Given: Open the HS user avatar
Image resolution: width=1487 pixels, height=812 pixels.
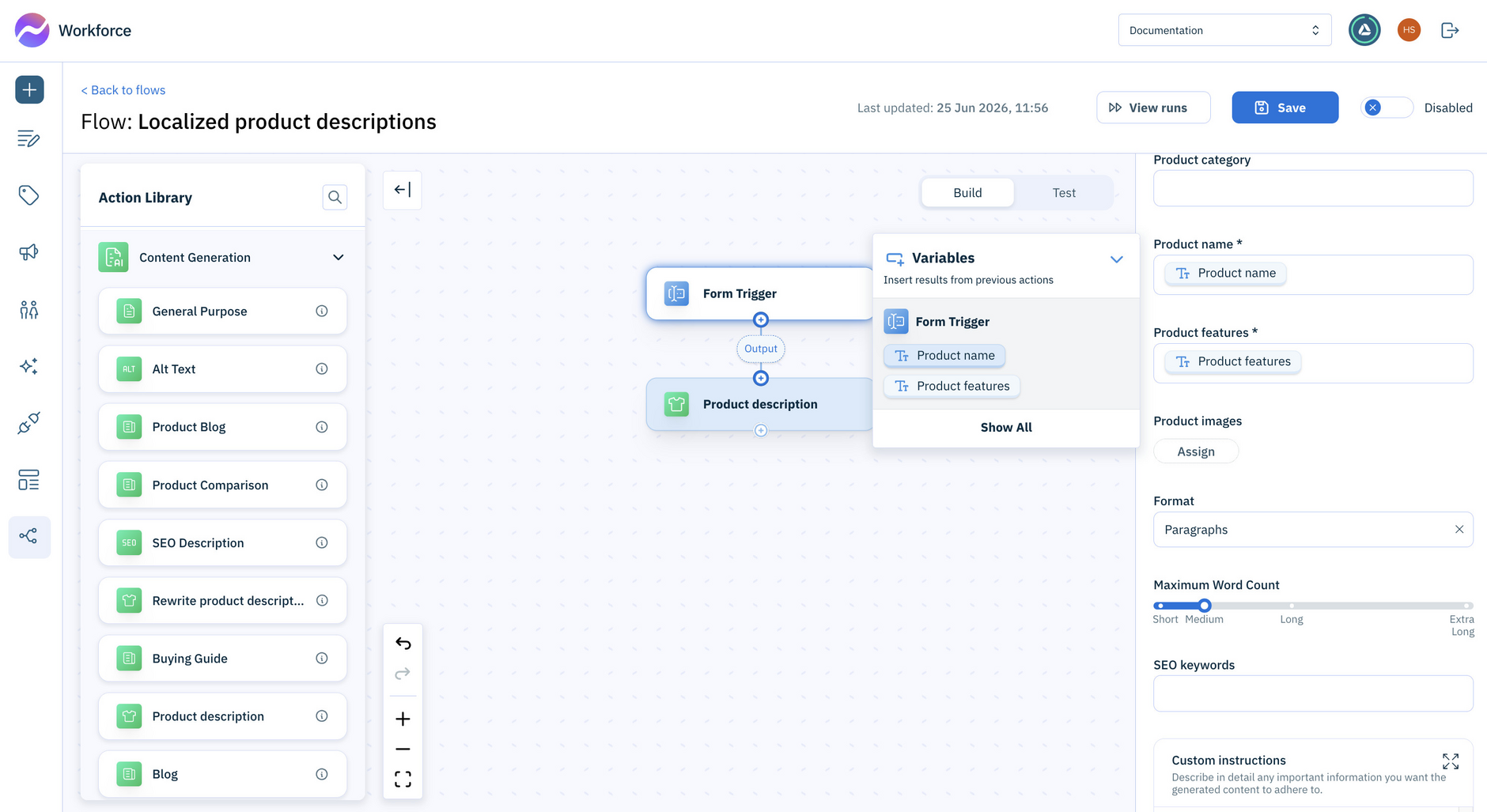Looking at the screenshot, I should coord(1409,30).
